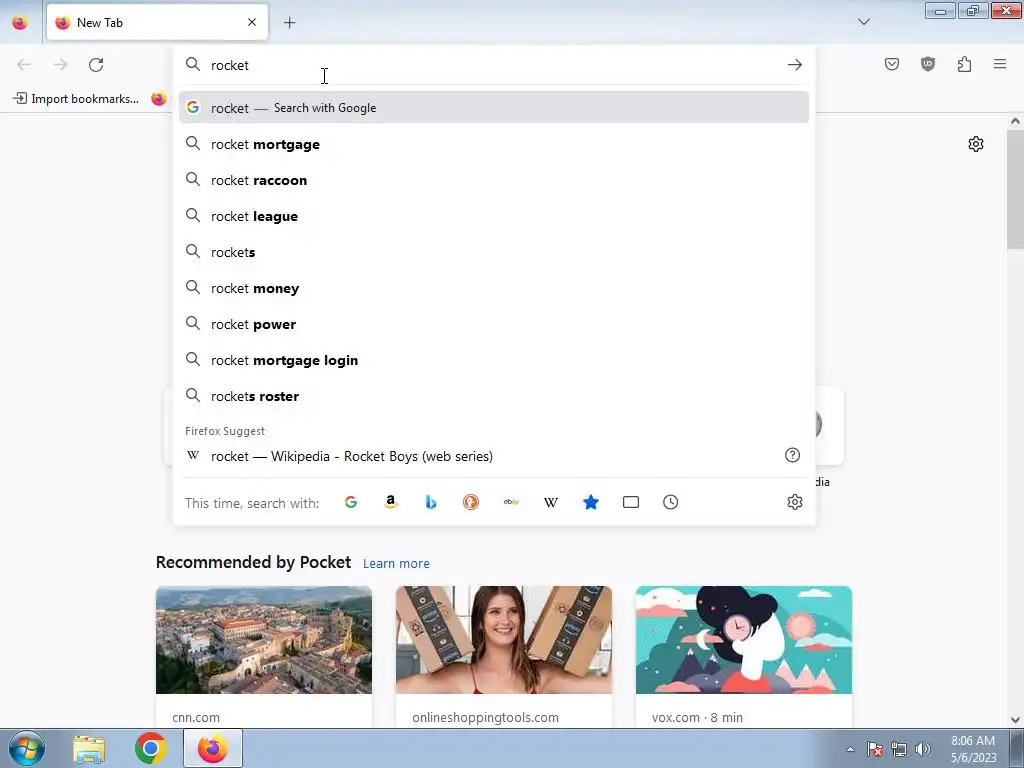Viewport: 1024px width, 768px height.
Task: Click the Firefox View pinned icon
Action: (x=20, y=22)
